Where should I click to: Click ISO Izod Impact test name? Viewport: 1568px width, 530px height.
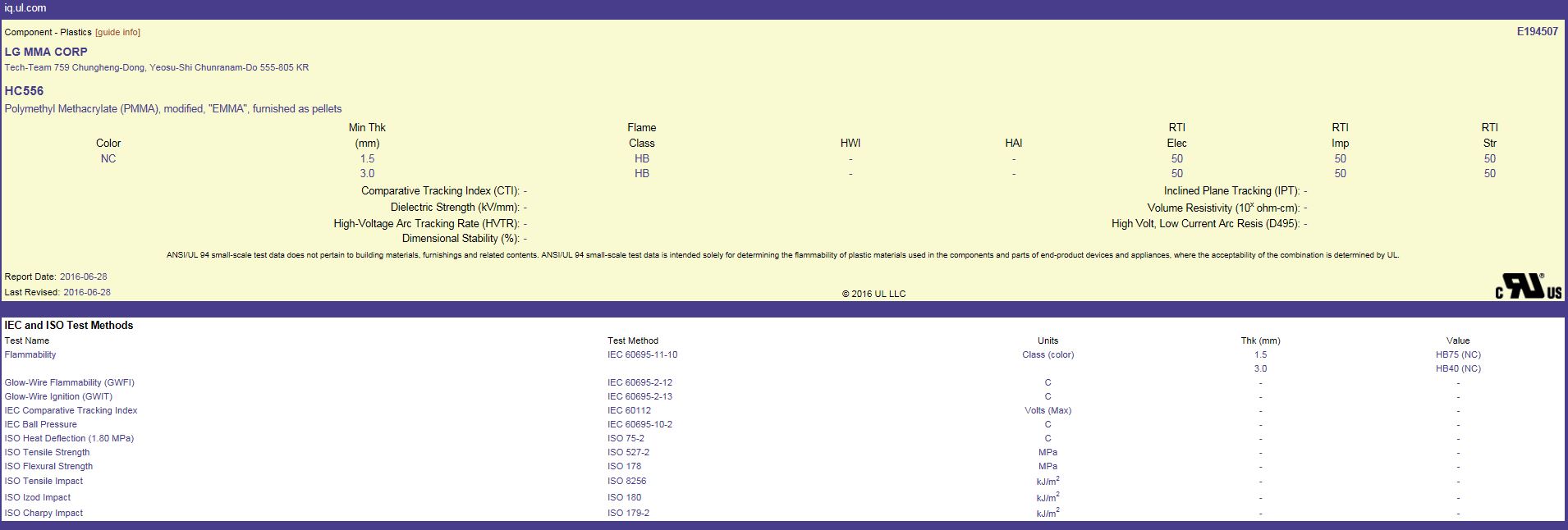[38, 497]
